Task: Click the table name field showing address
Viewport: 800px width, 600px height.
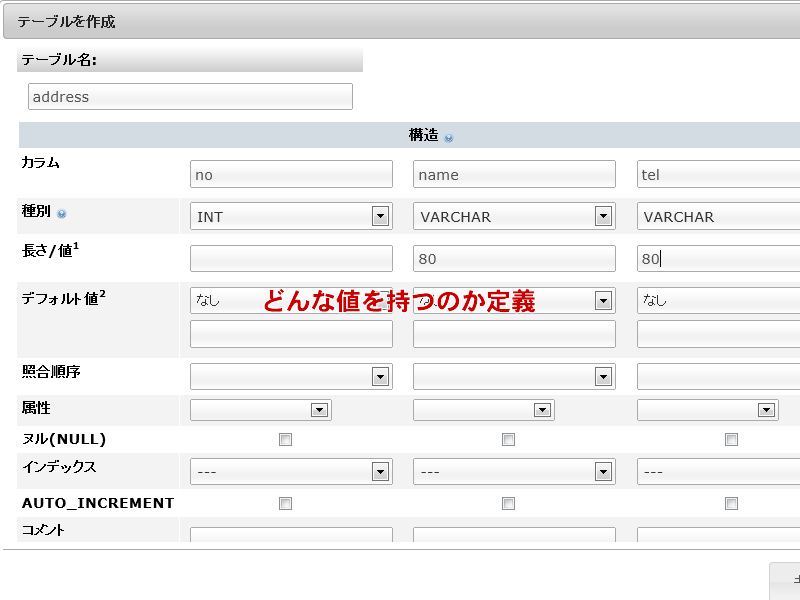Action: (189, 96)
